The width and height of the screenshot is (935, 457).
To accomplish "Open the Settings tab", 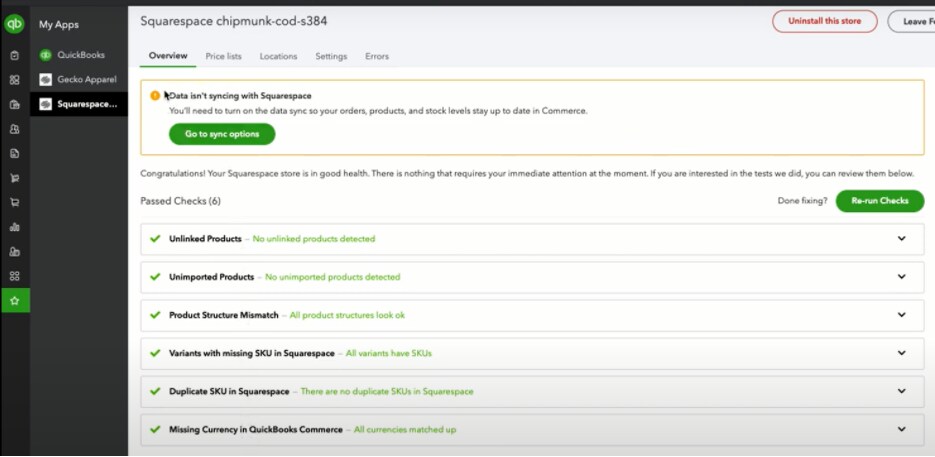I will tap(331, 56).
